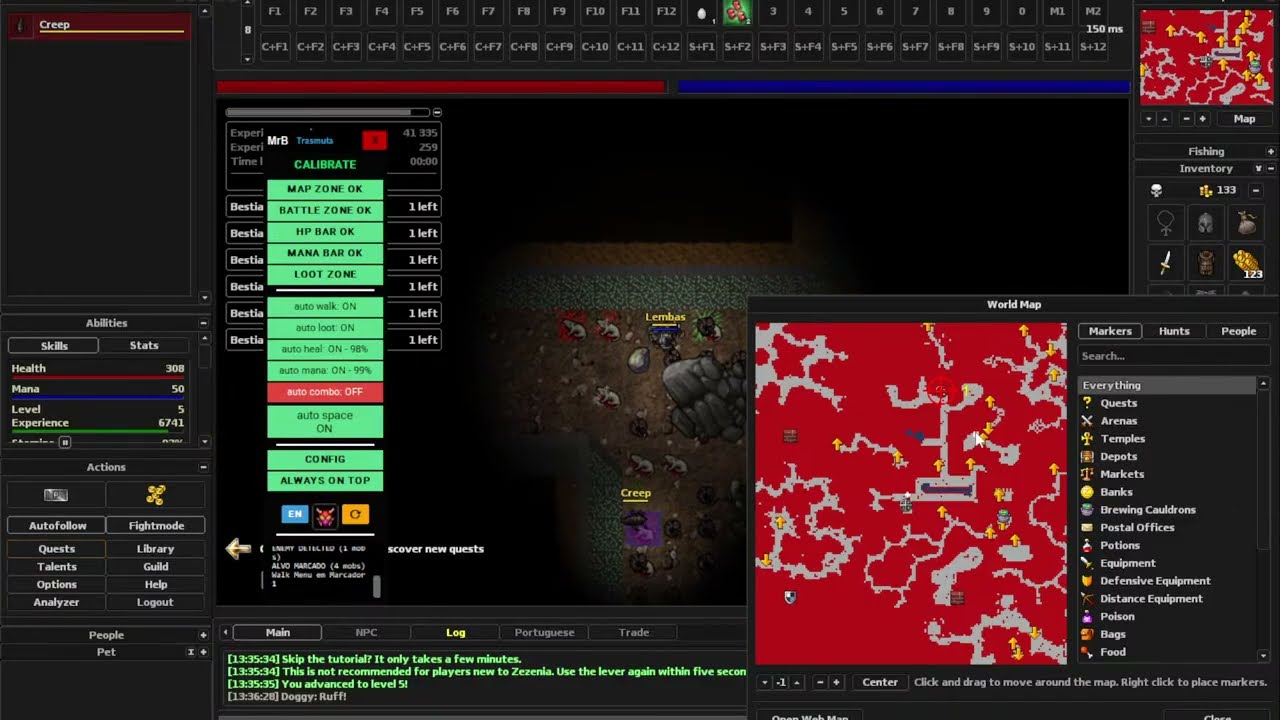Collapse the experience tracker panel above Bestiary list

(x=437, y=112)
